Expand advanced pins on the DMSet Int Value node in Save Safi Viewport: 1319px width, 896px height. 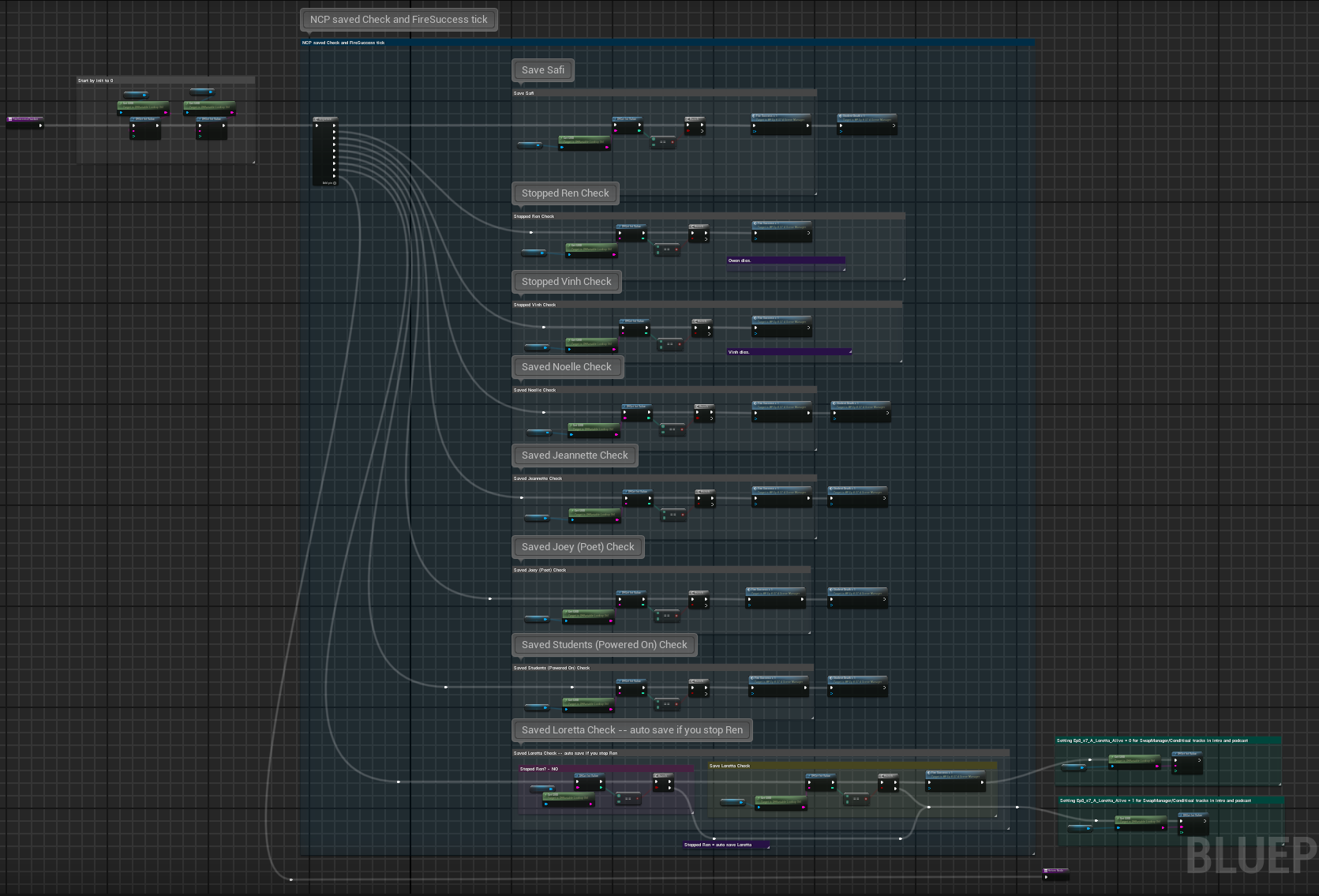tap(627, 134)
